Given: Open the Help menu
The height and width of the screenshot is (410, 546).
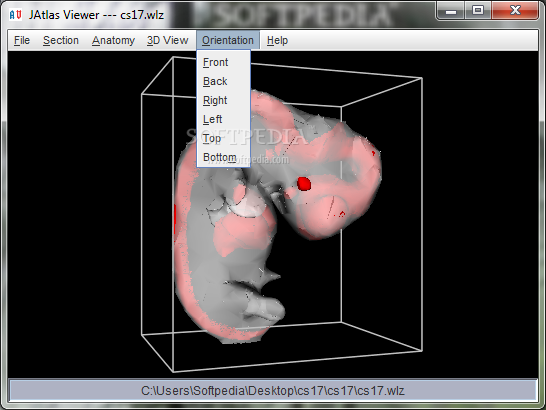Looking at the screenshot, I should pyautogui.click(x=277, y=40).
